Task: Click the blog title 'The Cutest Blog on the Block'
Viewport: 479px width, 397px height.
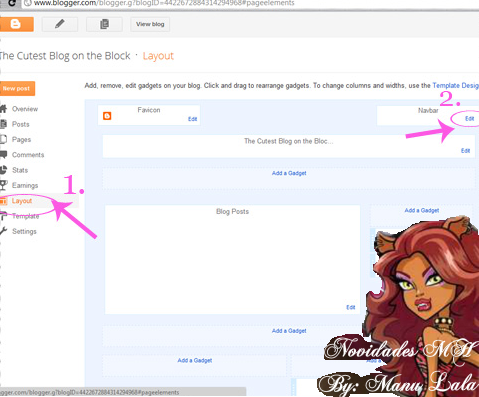Action: point(65,56)
